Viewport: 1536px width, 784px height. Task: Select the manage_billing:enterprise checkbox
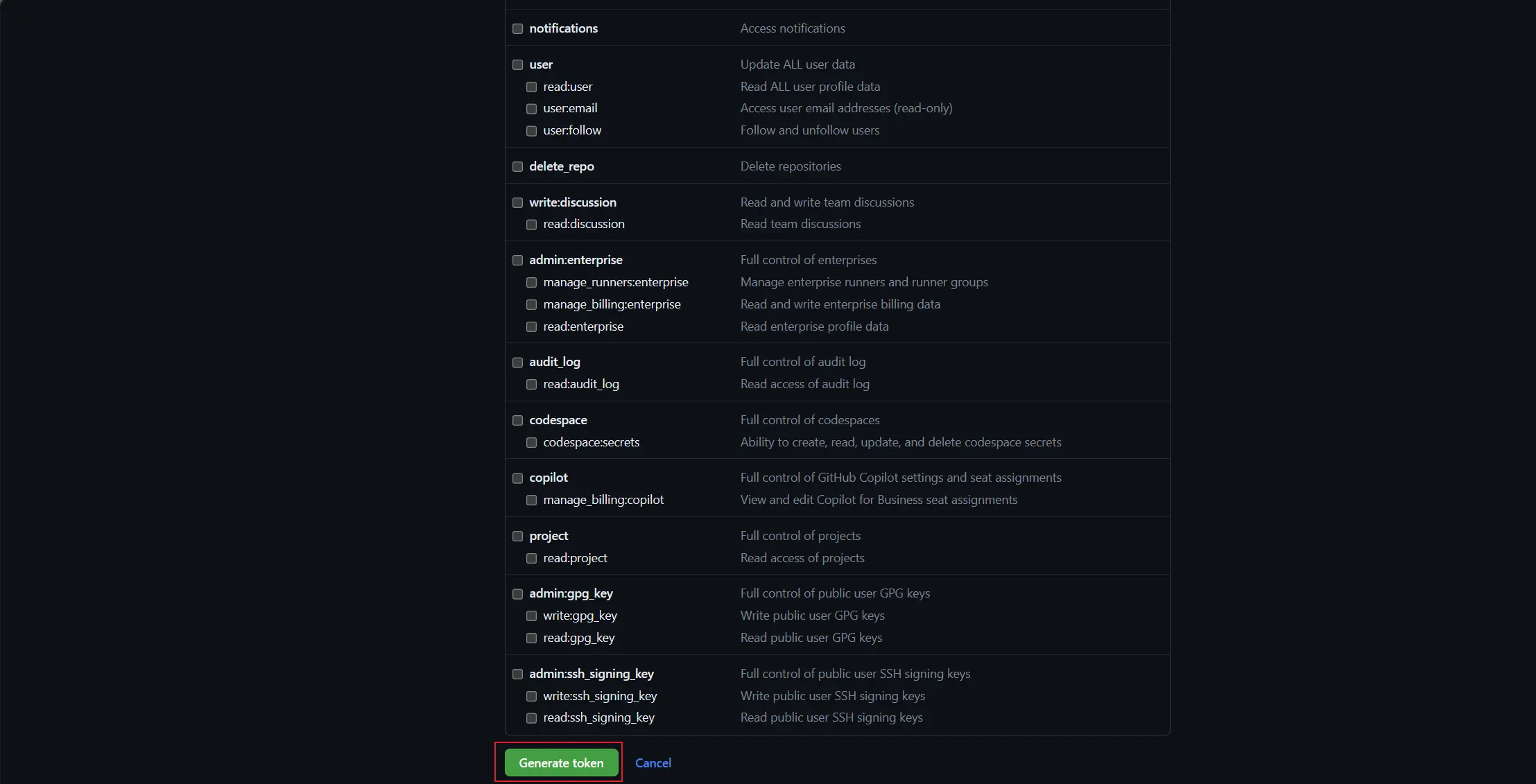pos(531,304)
